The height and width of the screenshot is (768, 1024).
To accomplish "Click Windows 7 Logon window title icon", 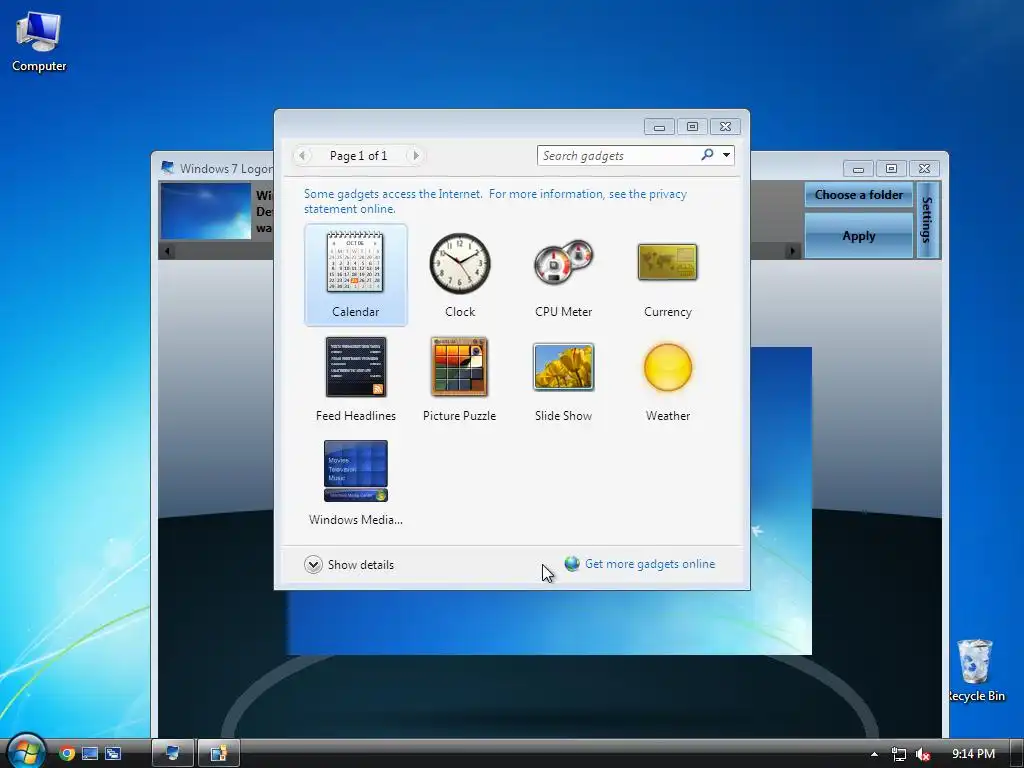I will tap(167, 168).
